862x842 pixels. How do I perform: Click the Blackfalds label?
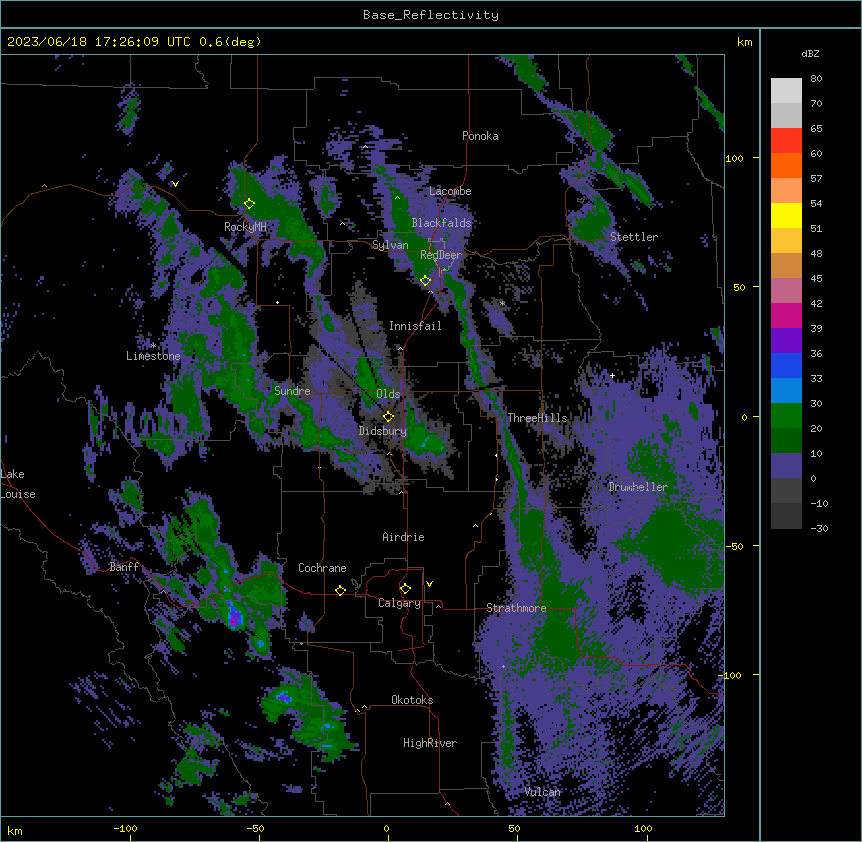441,223
